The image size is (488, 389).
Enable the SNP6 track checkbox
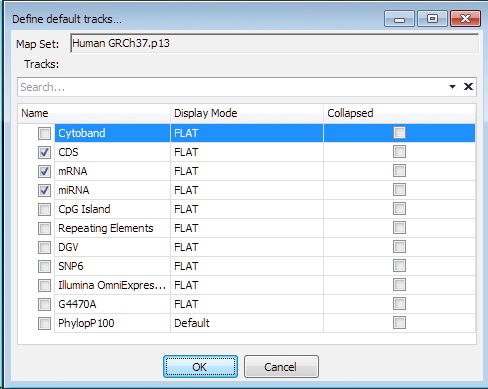click(x=44, y=267)
